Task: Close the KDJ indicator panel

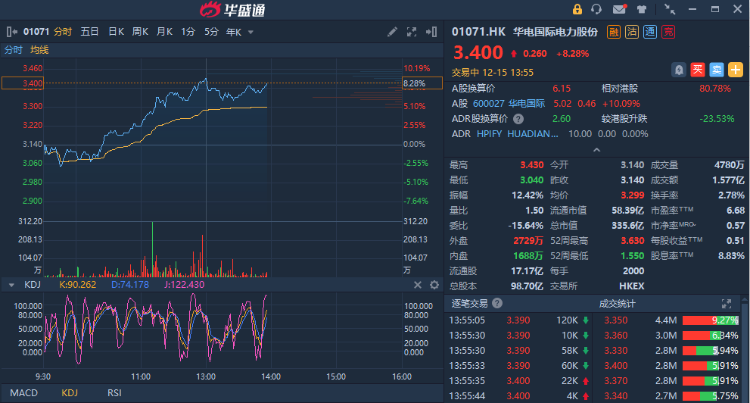Action: [x=418, y=285]
